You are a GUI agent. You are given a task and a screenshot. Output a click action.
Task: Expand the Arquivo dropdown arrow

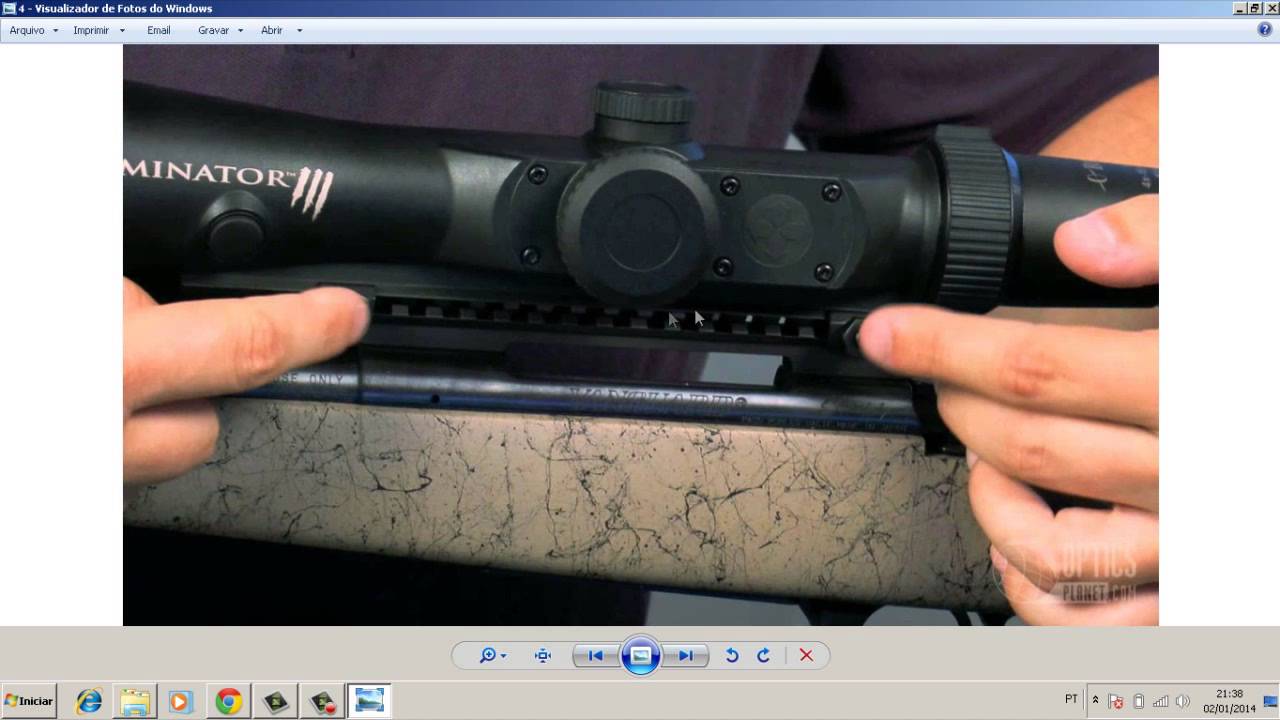(x=55, y=30)
